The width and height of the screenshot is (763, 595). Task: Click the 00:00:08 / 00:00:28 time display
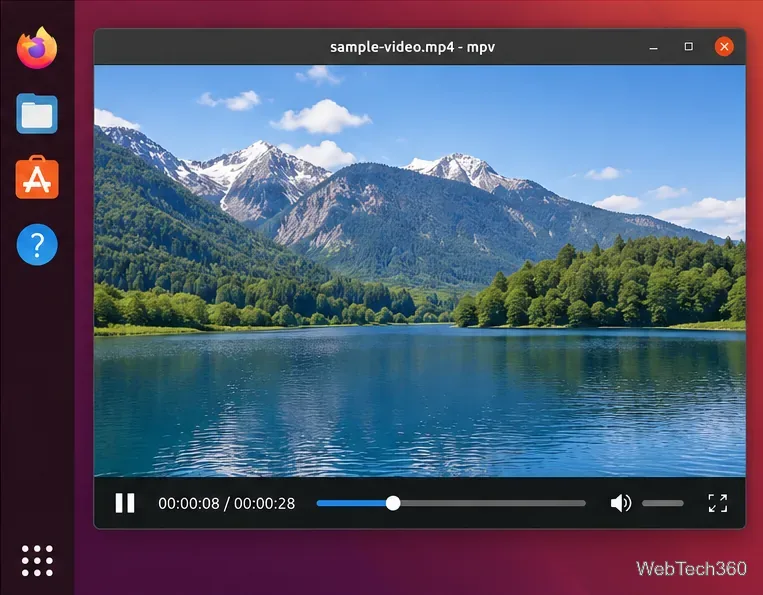[x=227, y=504]
